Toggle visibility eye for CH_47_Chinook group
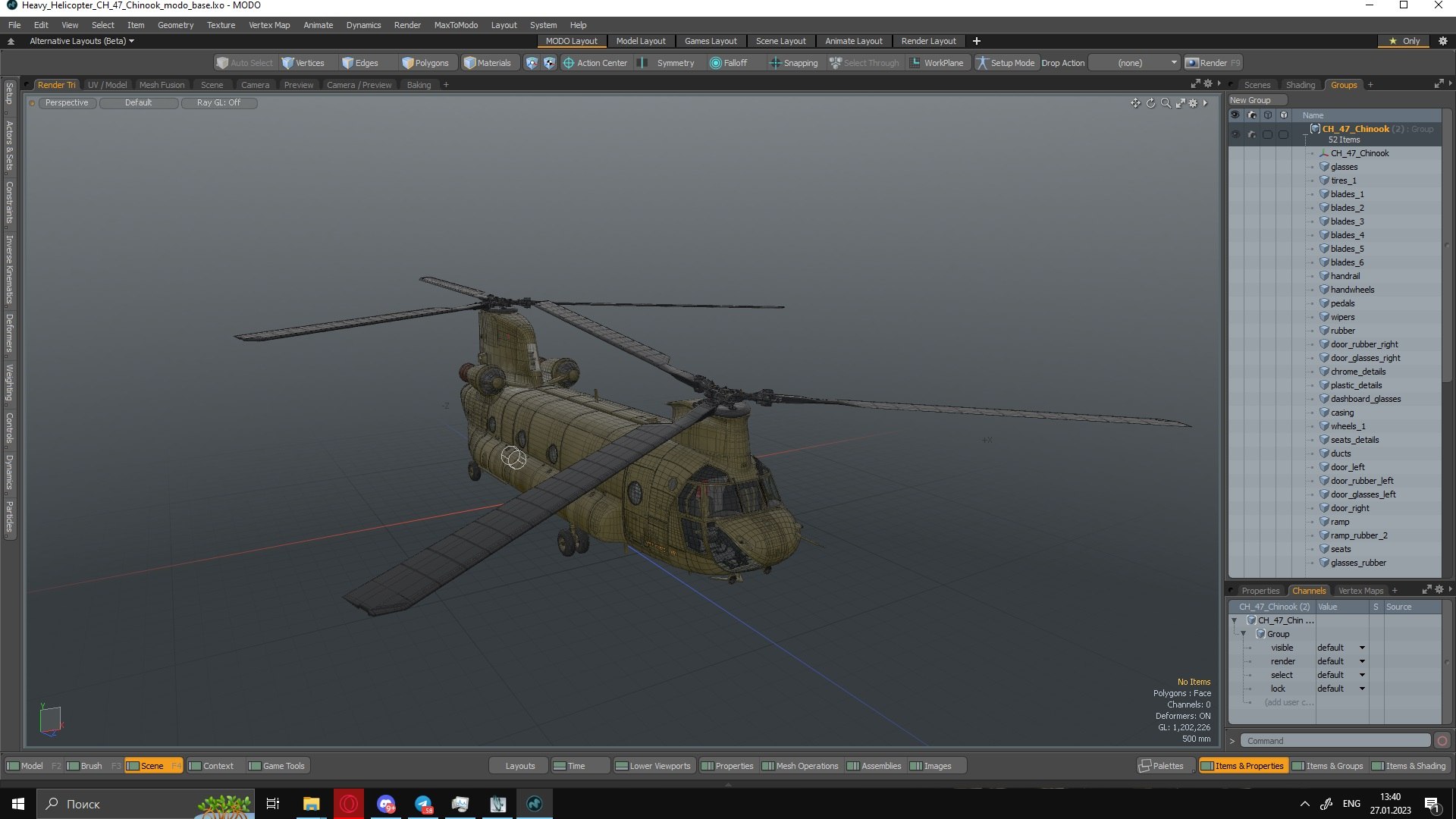This screenshot has height=819, width=1456. coord(1235,134)
